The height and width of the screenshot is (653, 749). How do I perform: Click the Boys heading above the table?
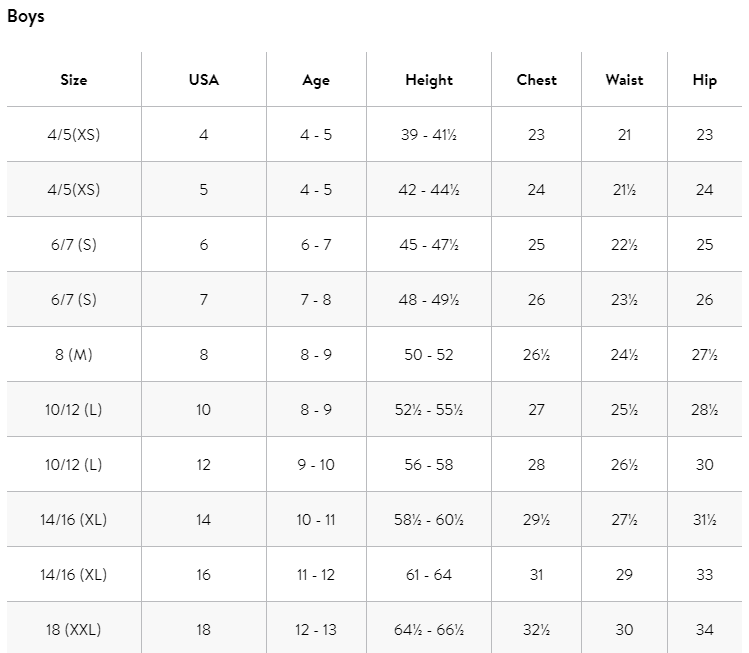pos(26,17)
